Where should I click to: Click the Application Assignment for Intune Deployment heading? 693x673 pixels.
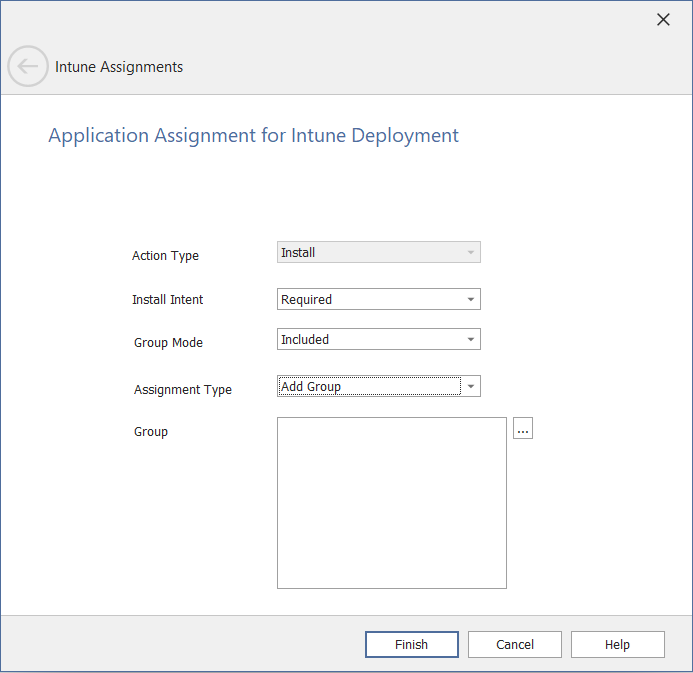tap(253, 136)
